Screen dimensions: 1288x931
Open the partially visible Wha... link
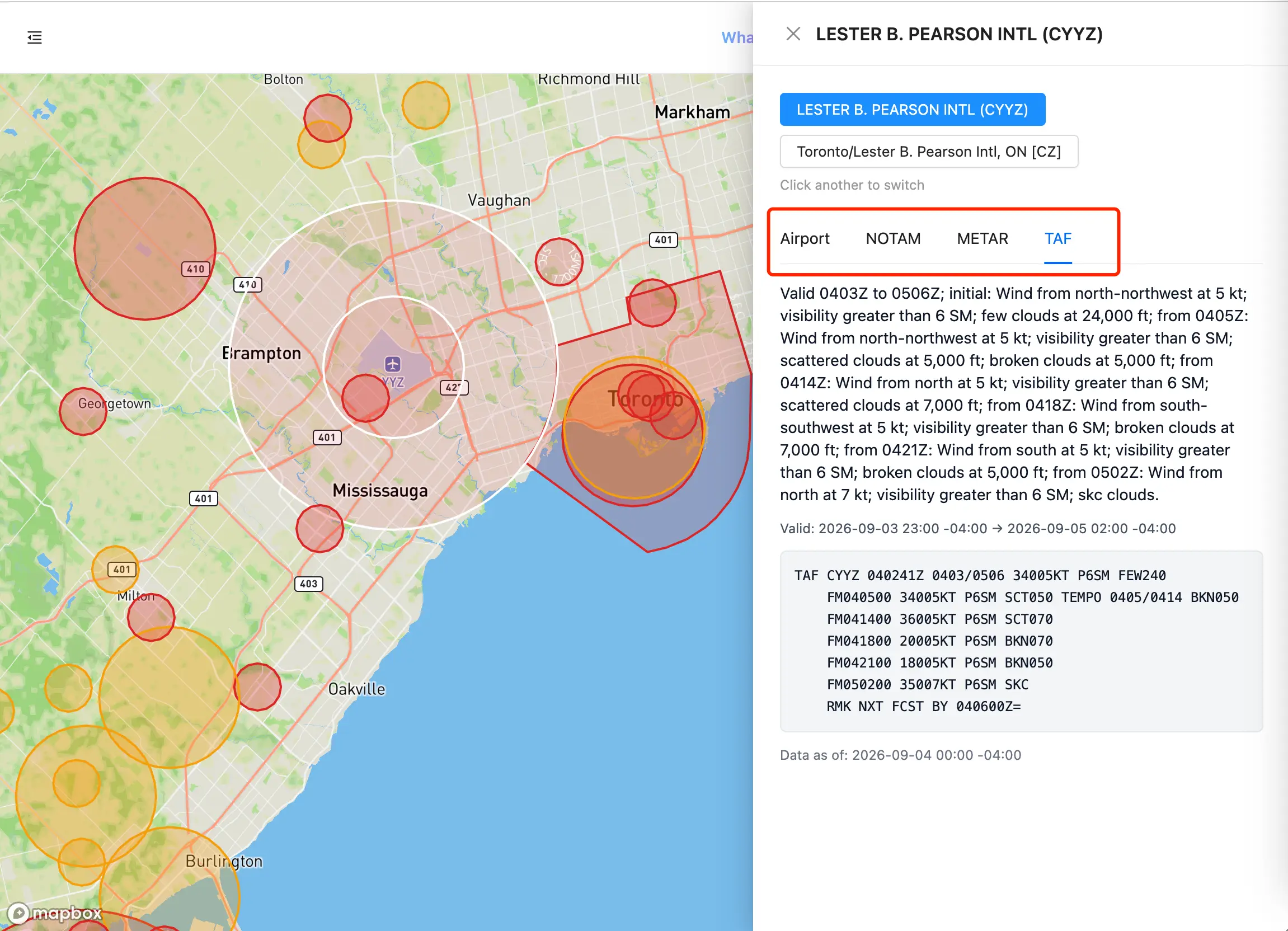[736, 37]
